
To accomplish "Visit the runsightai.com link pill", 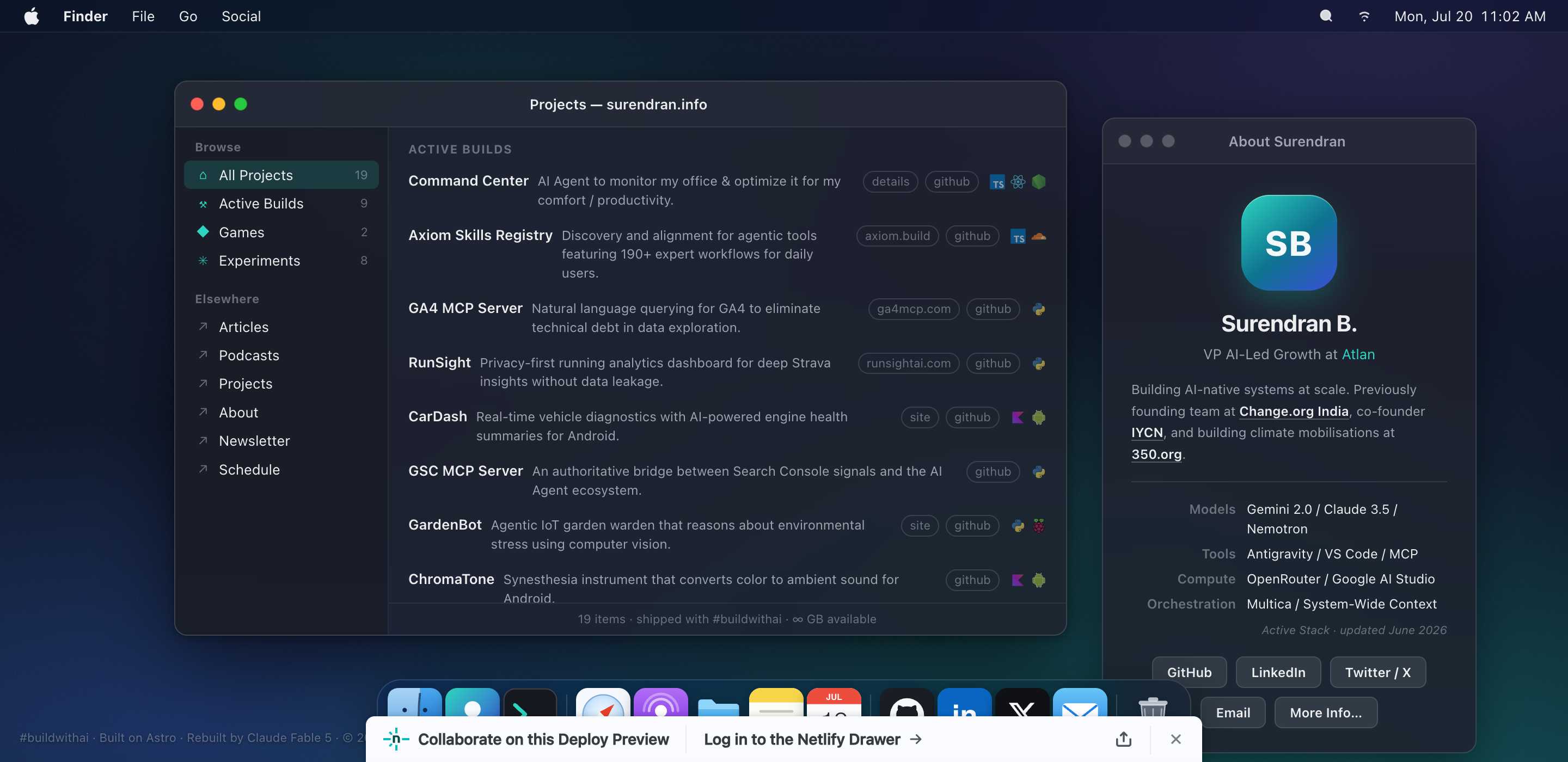I will click(x=908, y=364).
